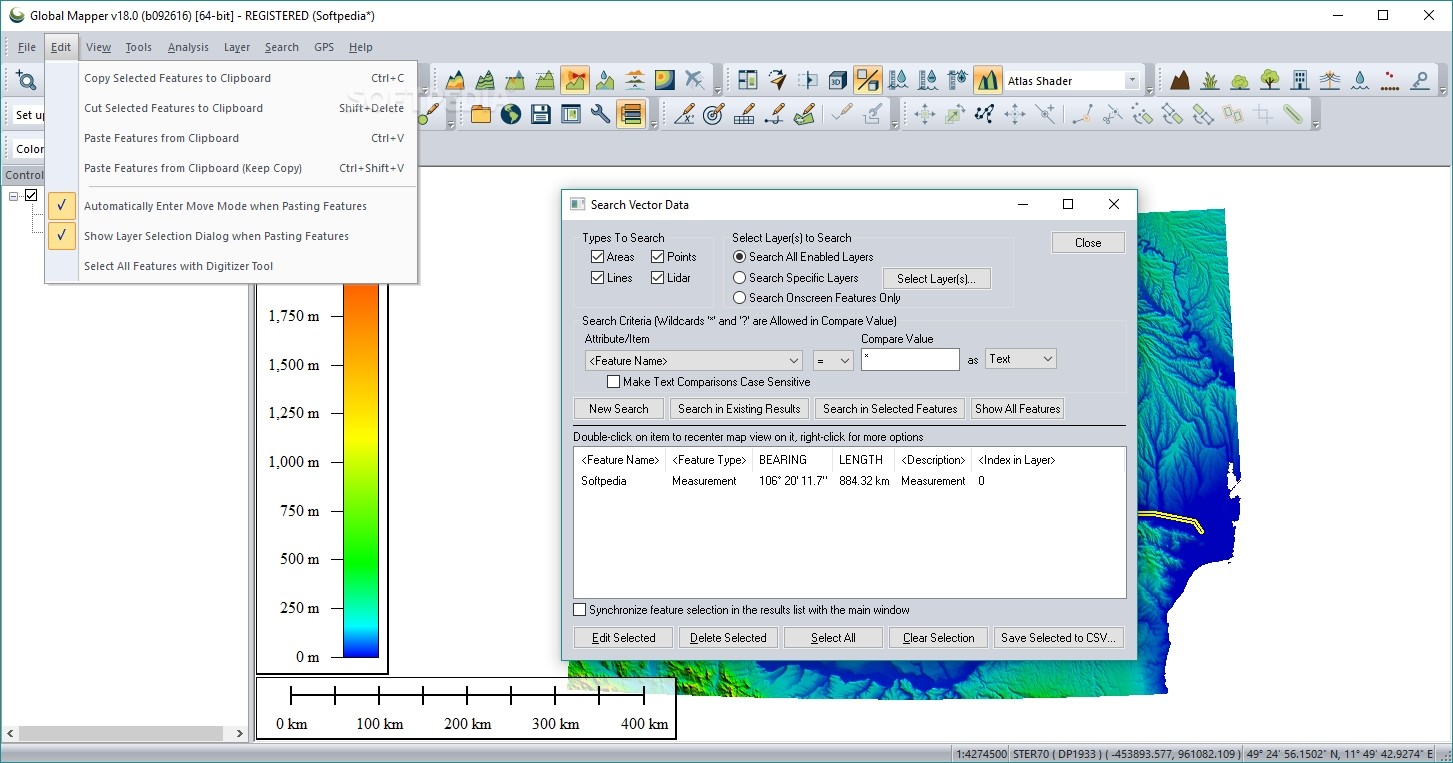
Task: Collapse the Control Center tree node
Action: click(14, 196)
